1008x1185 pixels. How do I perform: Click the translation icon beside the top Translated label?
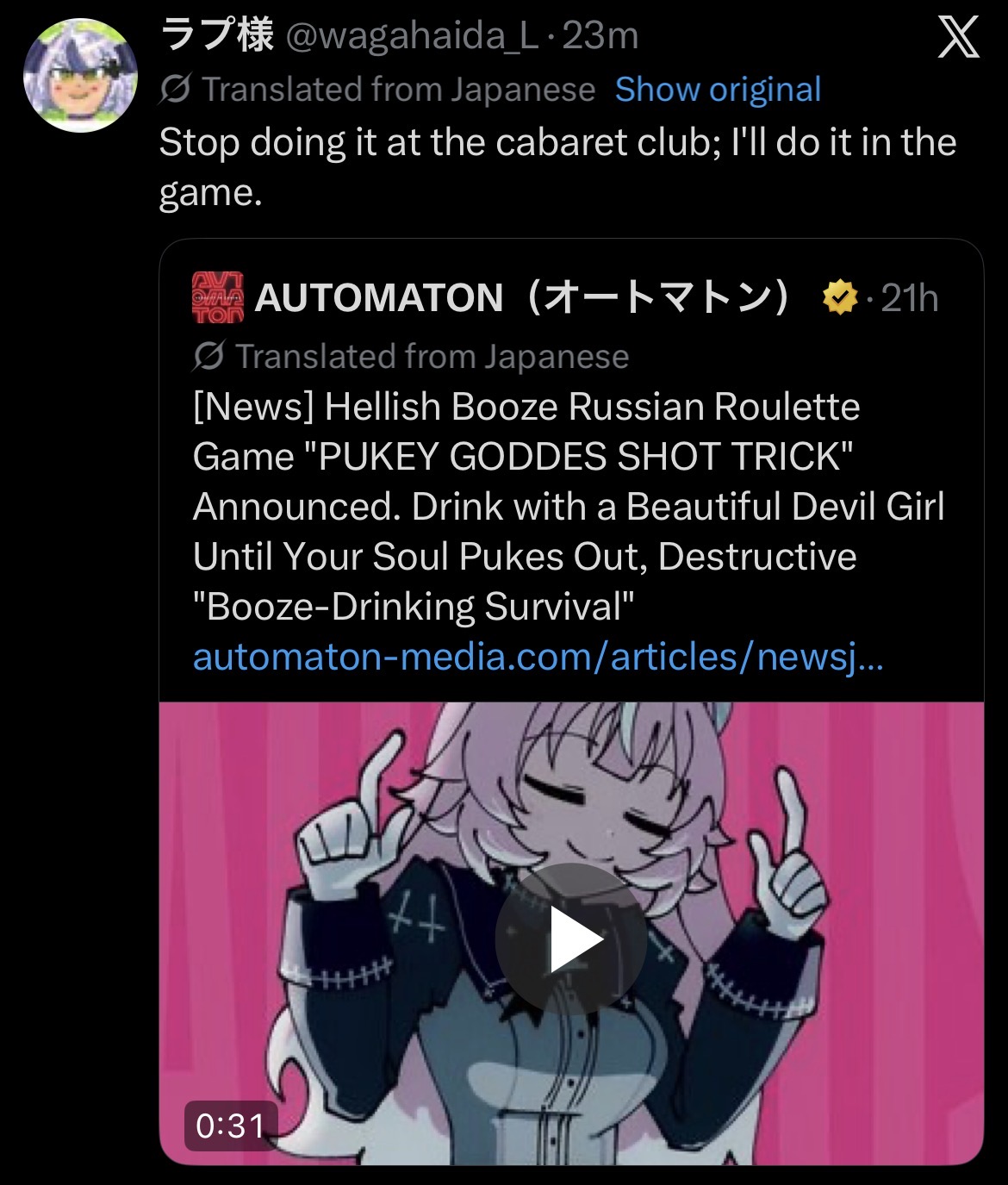point(175,89)
